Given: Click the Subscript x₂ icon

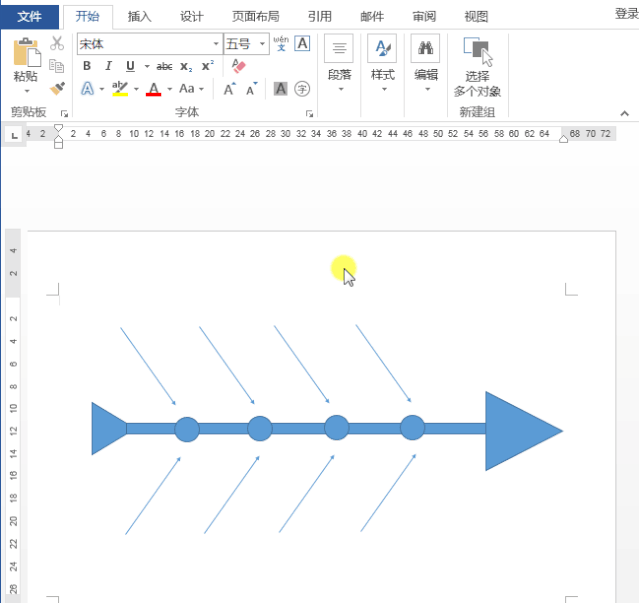Looking at the screenshot, I should click(x=186, y=66).
